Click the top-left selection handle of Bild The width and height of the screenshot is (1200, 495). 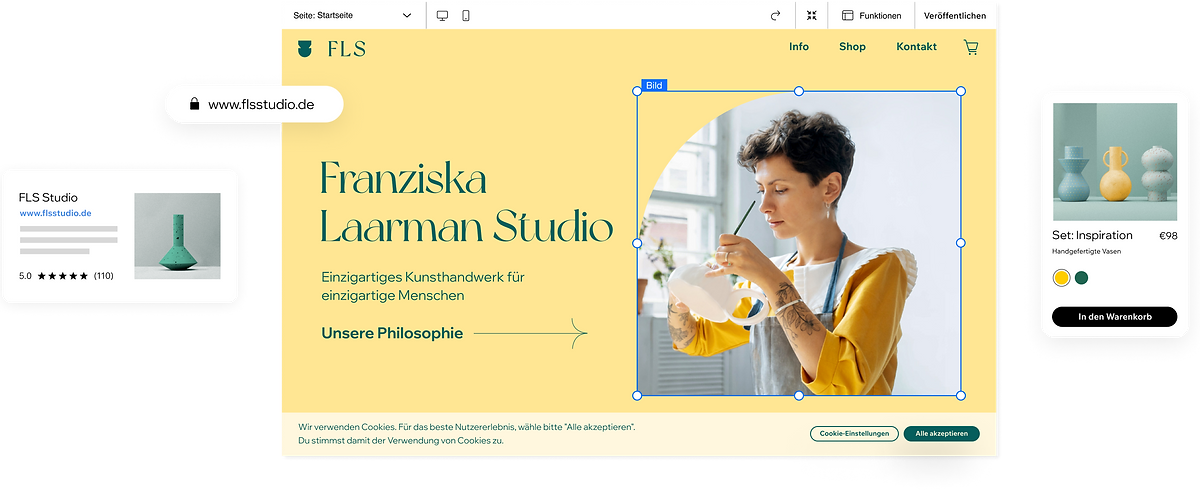click(x=638, y=91)
